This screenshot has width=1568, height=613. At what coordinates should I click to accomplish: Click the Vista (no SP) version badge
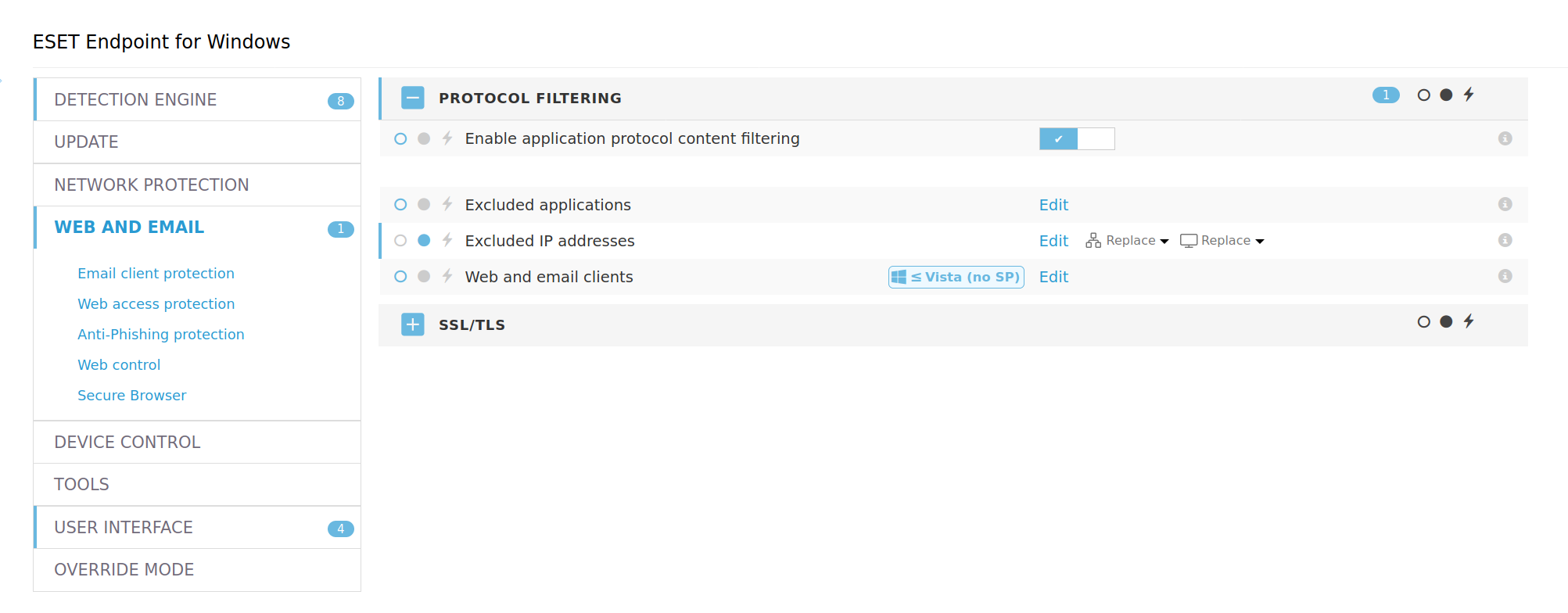click(956, 277)
